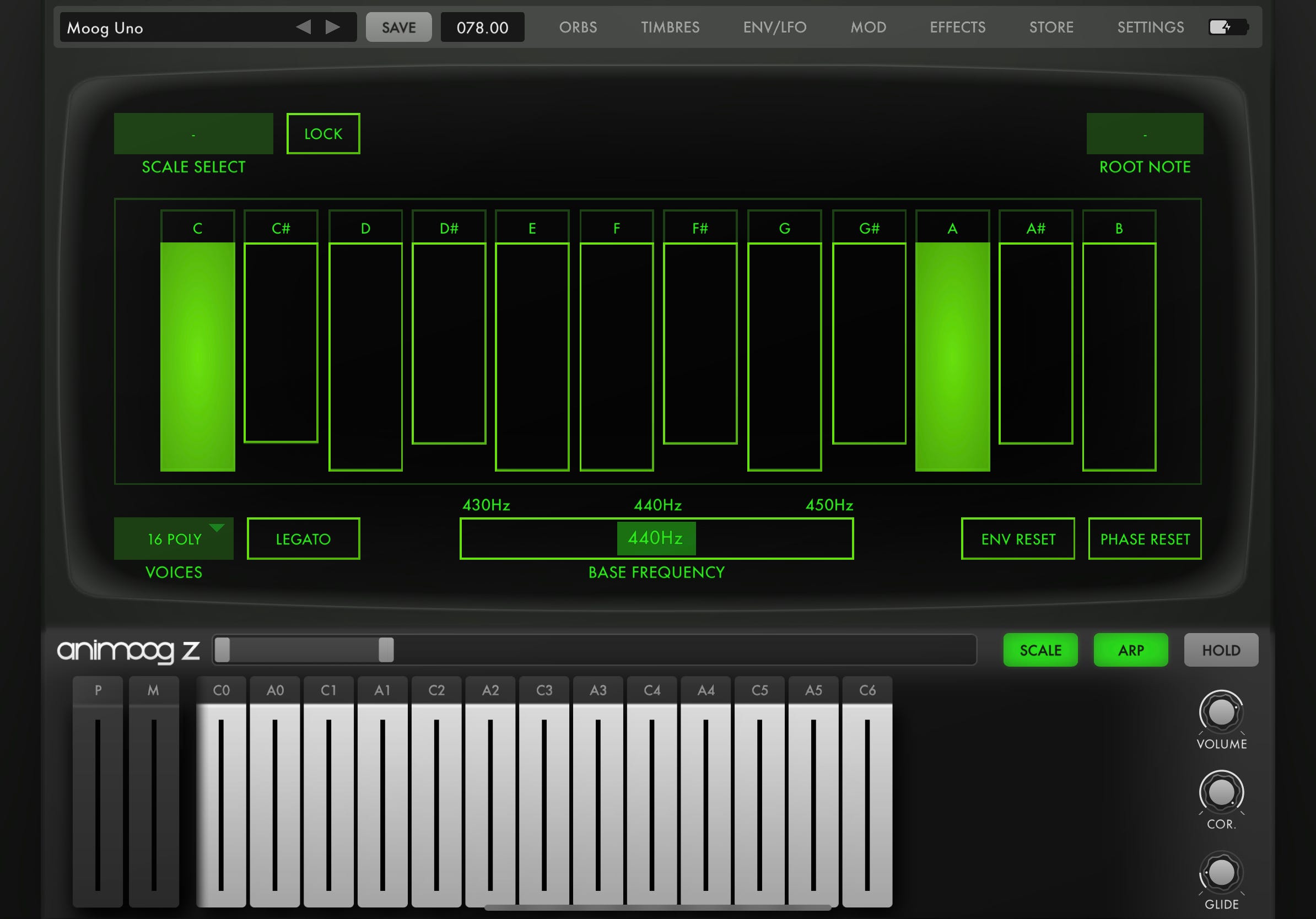
Task: Open the Scale Select dropdown
Action: 194,133
